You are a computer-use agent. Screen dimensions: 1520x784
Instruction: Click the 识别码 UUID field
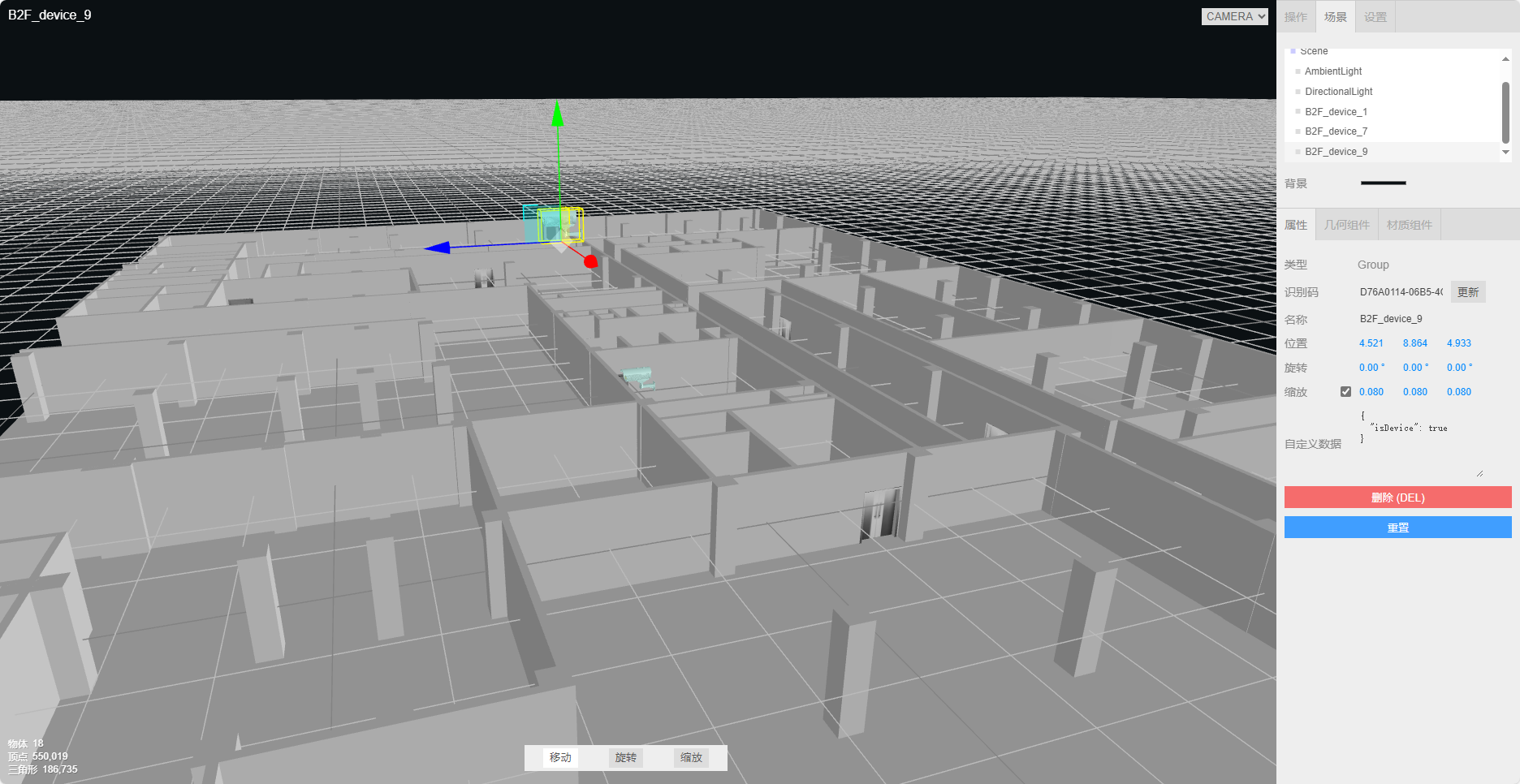(x=1401, y=292)
